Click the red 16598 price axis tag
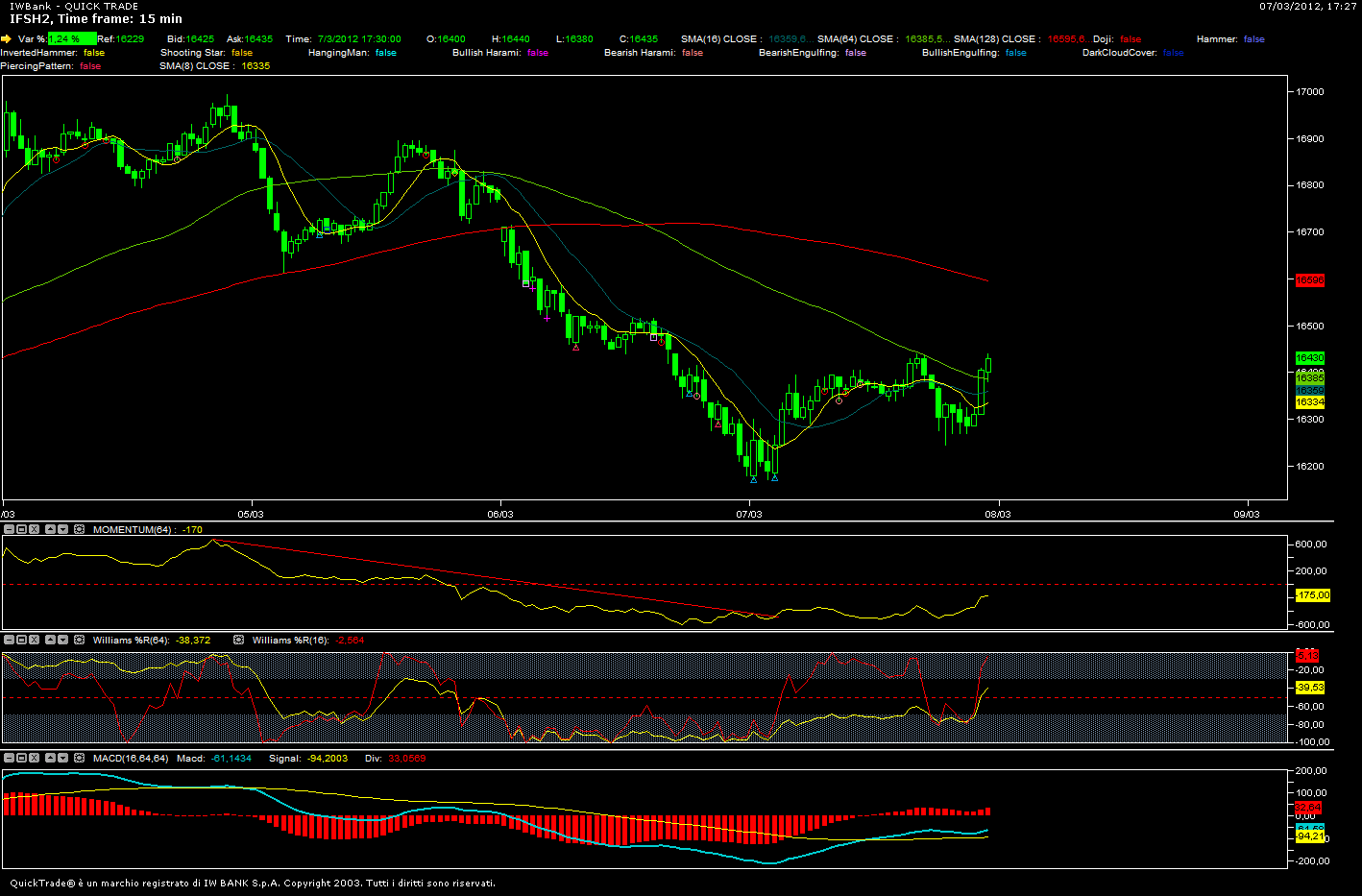 tap(1309, 280)
